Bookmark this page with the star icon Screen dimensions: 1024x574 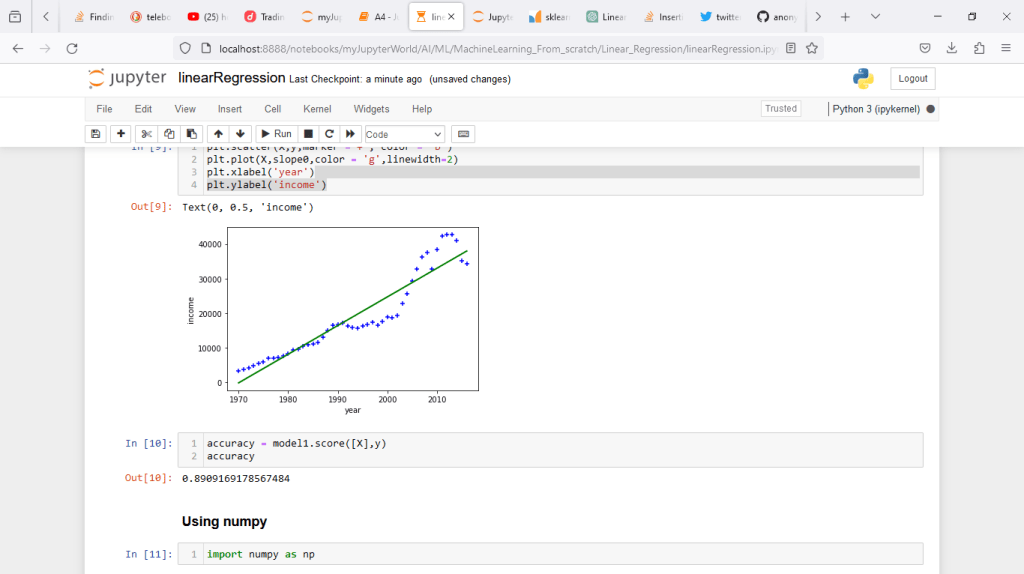pos(813,48)
